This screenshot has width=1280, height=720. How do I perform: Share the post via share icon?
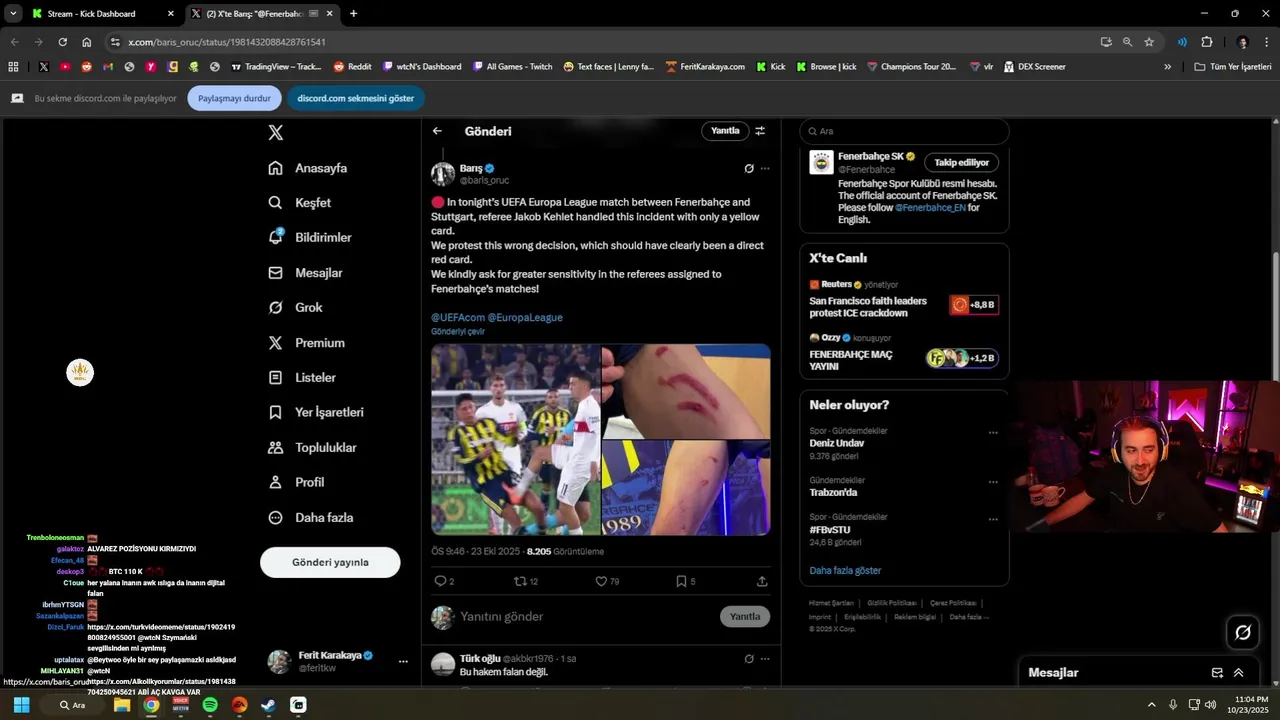pos(762,581)
